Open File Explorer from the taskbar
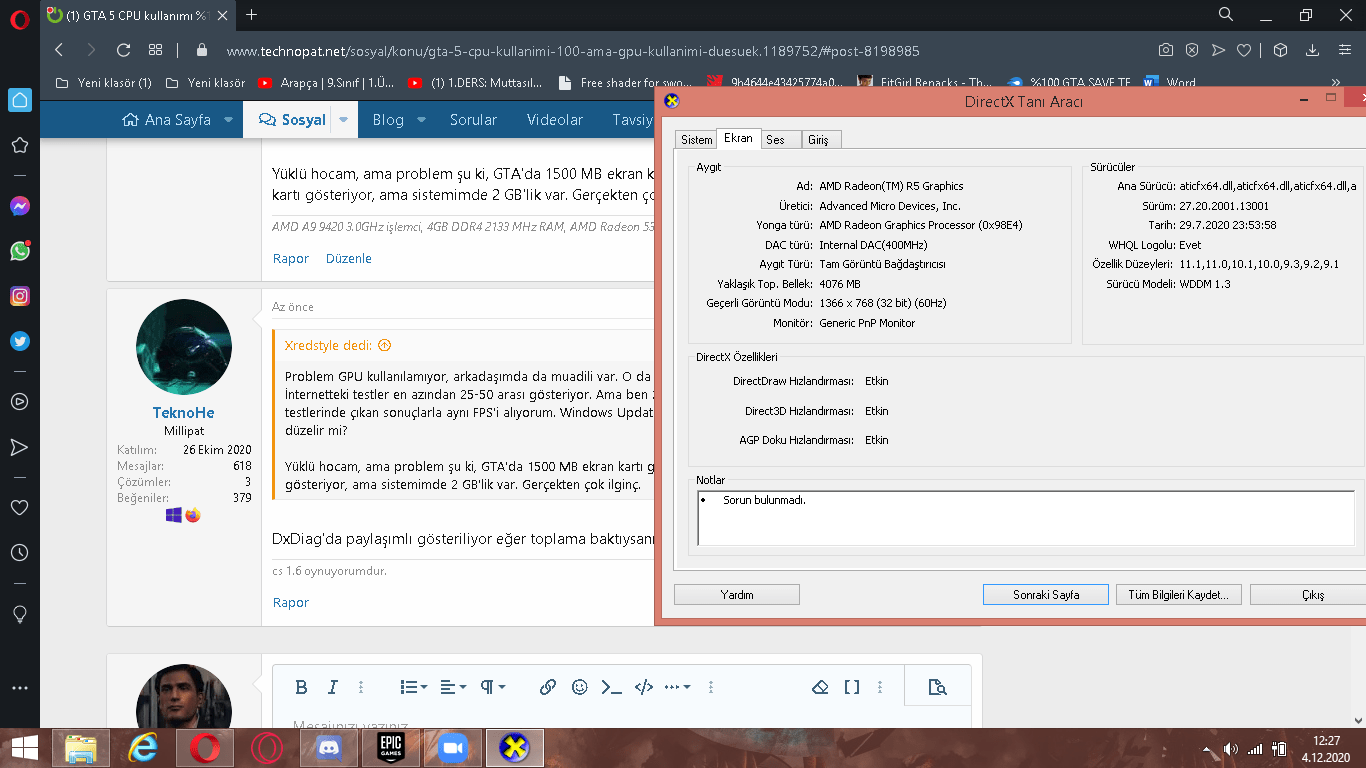 coord(81,748)
